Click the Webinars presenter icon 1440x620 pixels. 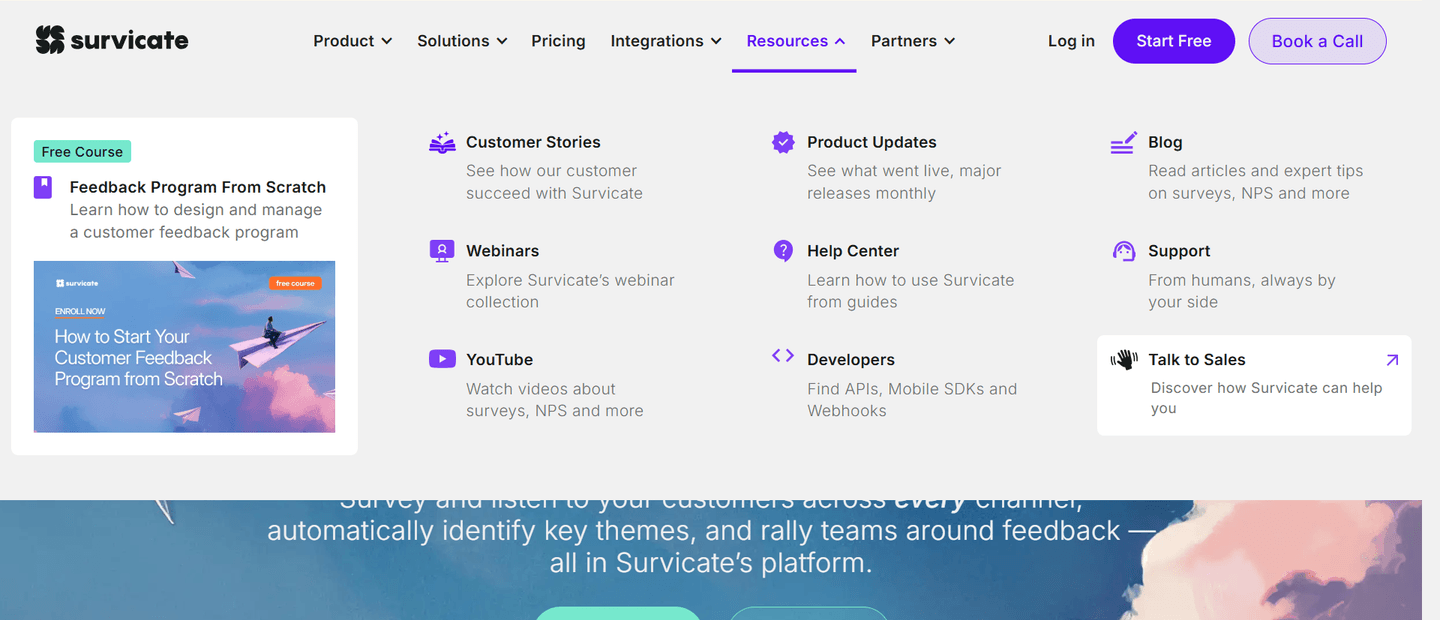(442, 251)
